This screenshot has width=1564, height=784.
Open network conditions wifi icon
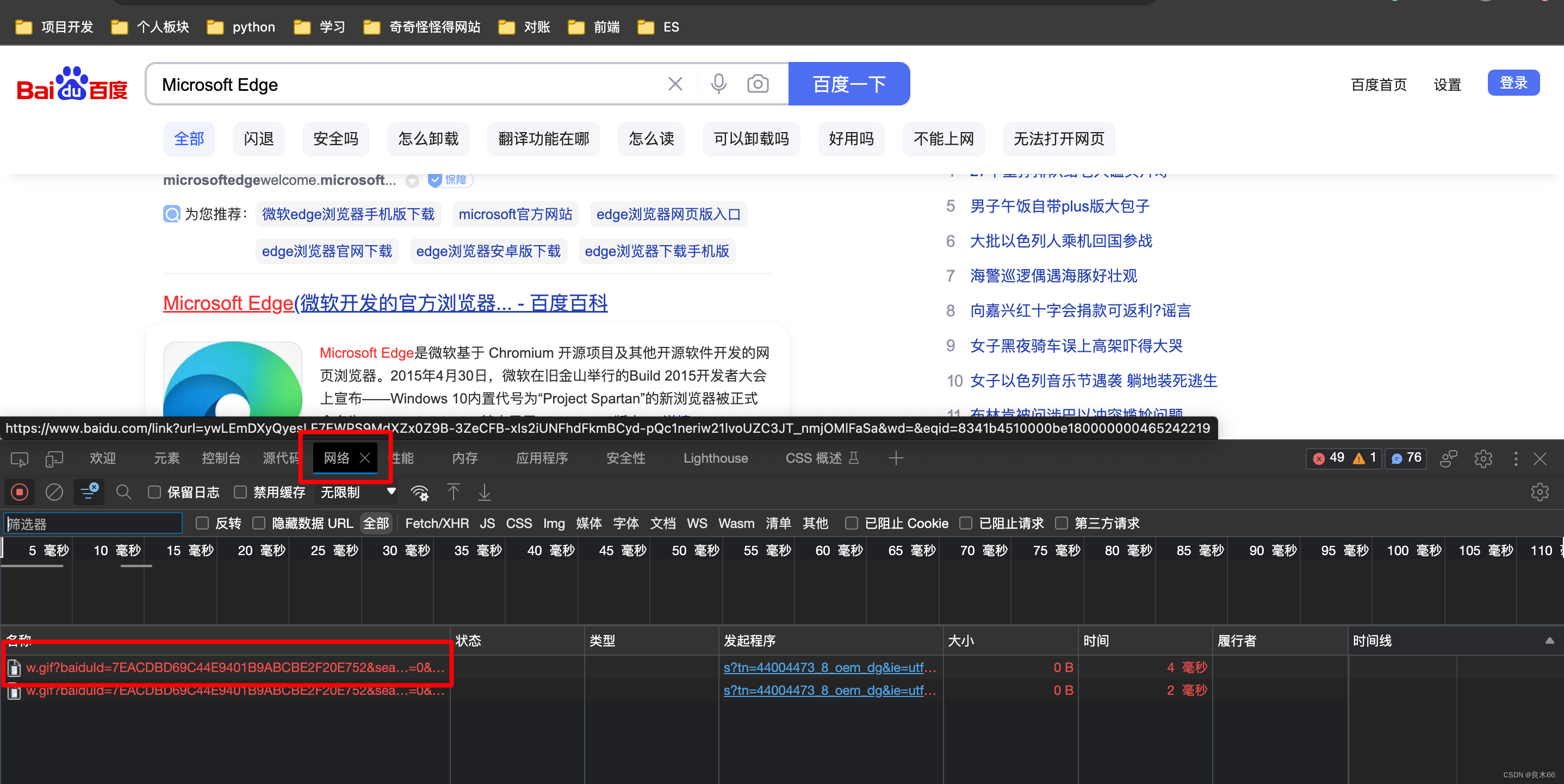tap(419, 493)
